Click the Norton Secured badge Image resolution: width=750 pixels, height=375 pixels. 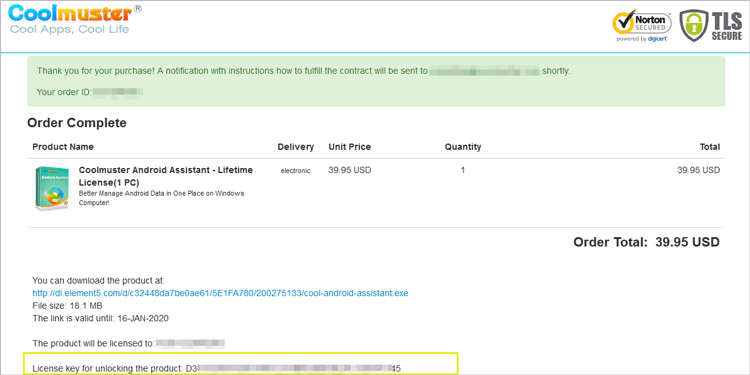(x=642, y=25)
